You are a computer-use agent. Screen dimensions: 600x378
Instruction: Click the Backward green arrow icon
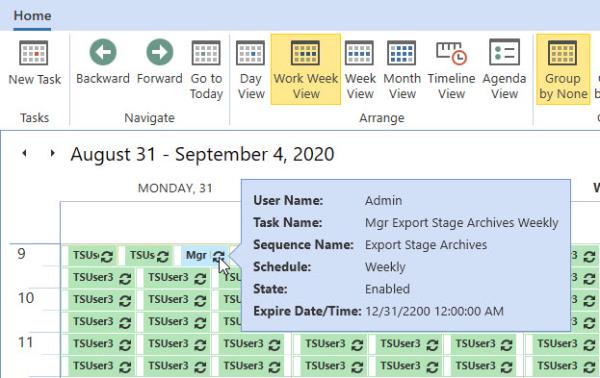(103, 52)
